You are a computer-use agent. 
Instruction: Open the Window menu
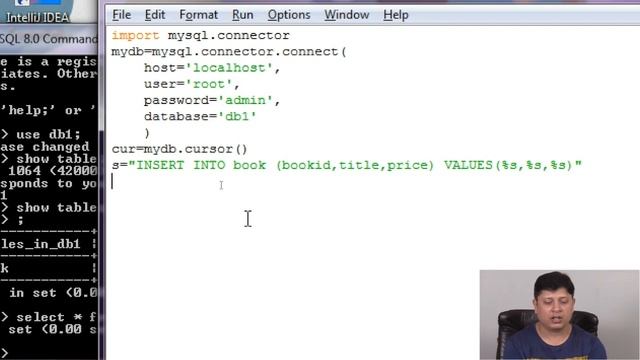347,15
